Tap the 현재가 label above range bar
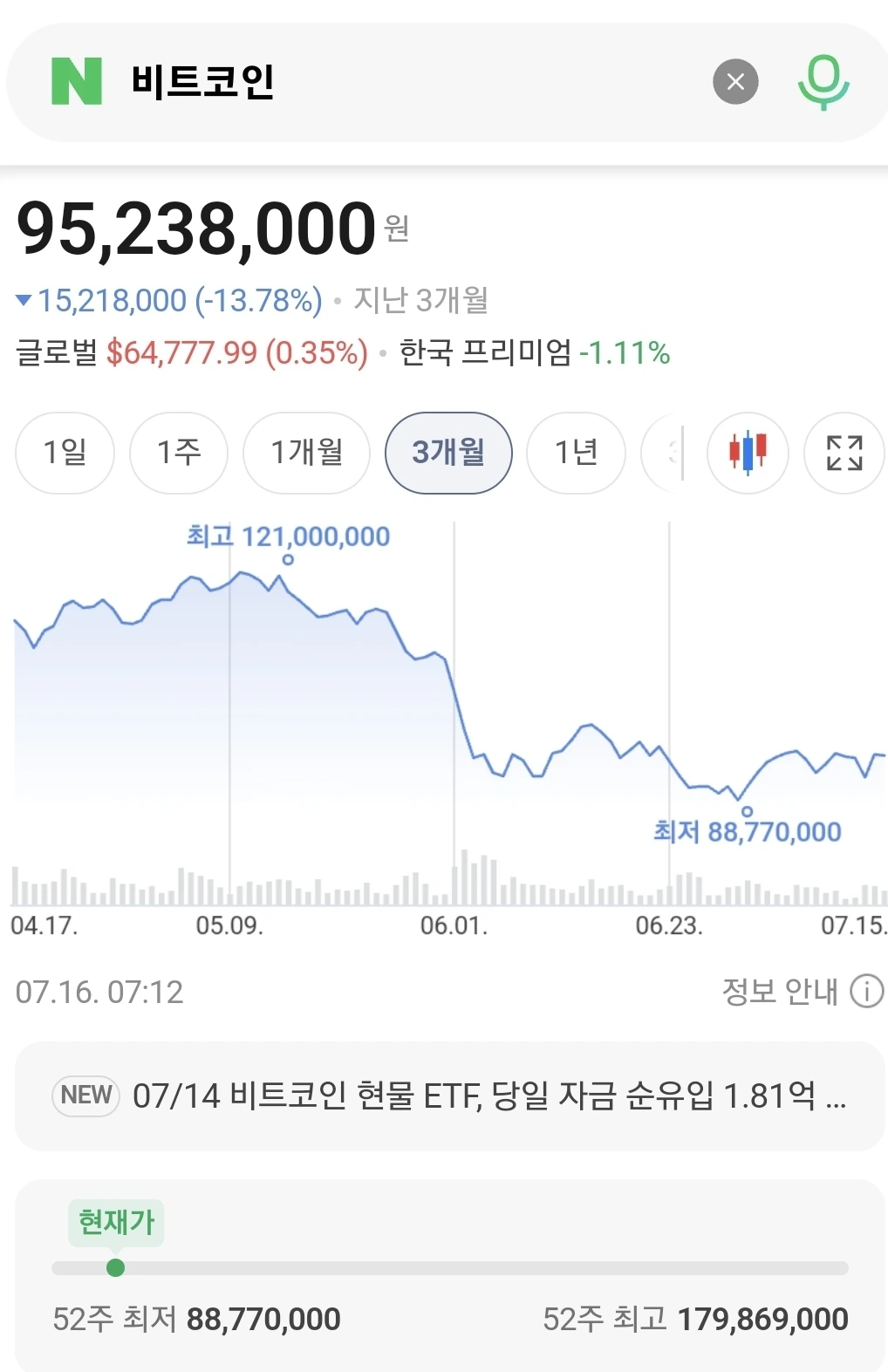The height and width of the screenshot is (1372, 888). click(116, 1222)
